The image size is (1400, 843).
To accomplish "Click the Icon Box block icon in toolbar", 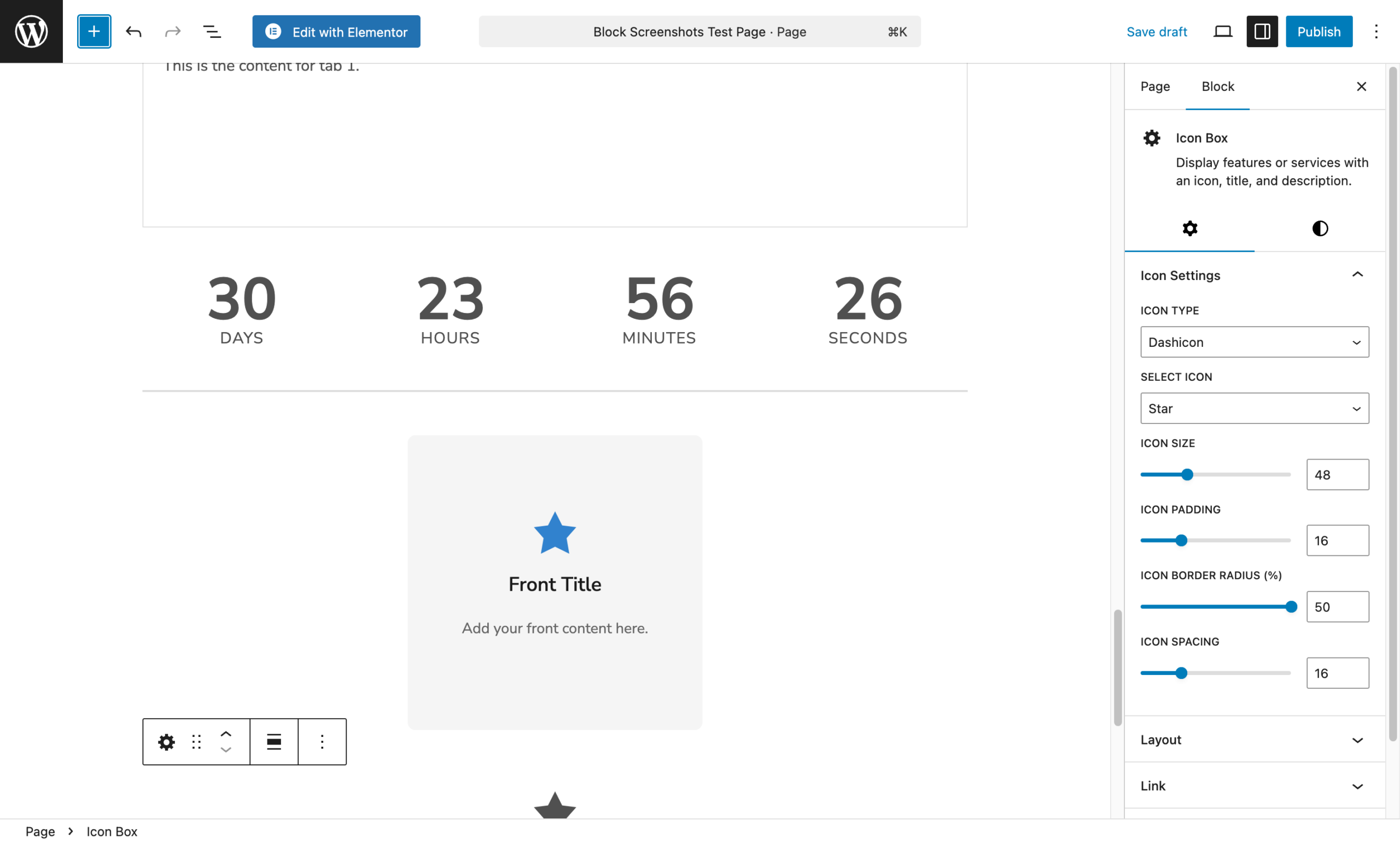I will pyautogui.click(x=166, y=741).
